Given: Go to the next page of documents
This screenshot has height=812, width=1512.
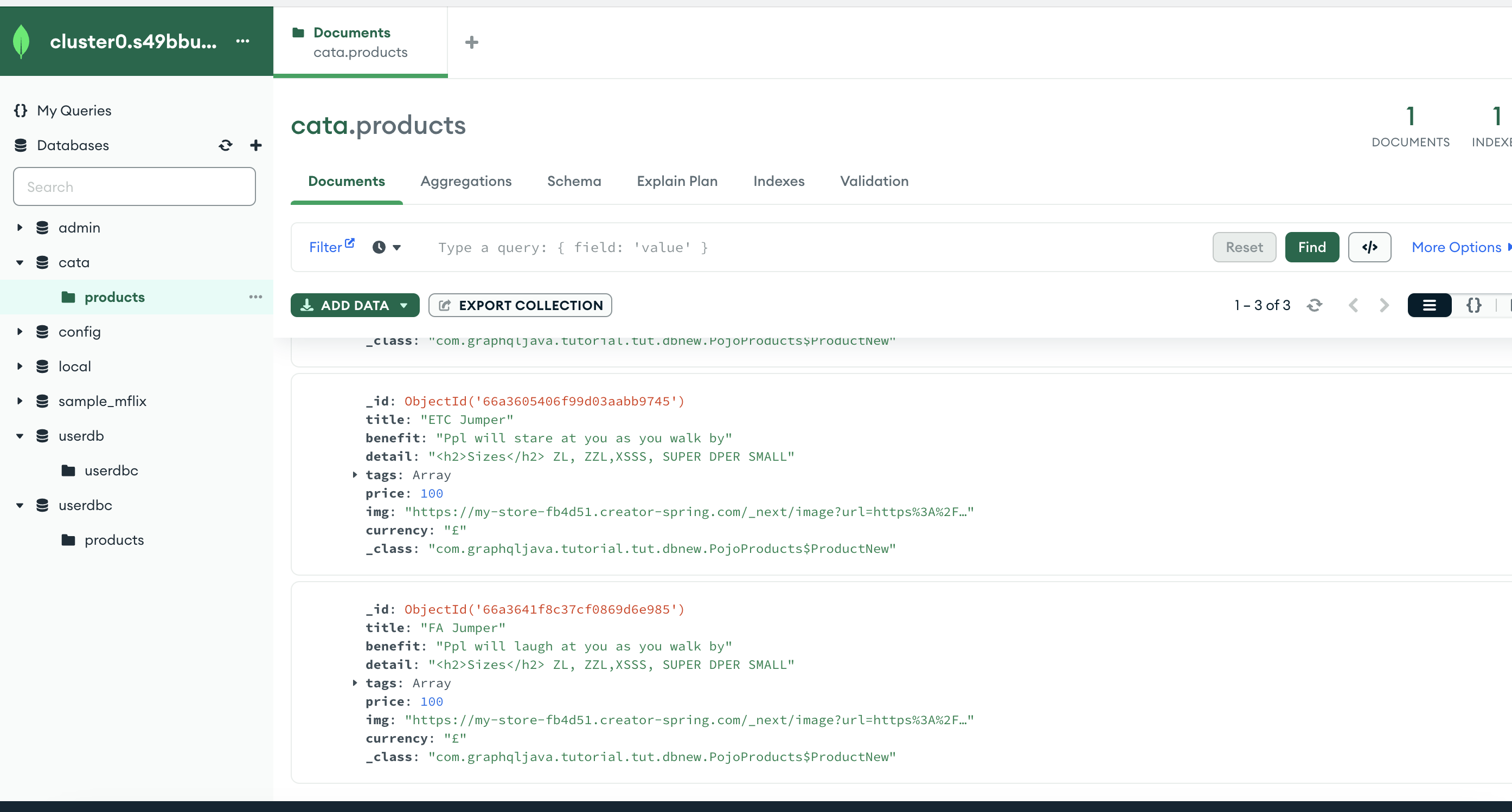Looking at the screenshot, I should [1384, 305].
